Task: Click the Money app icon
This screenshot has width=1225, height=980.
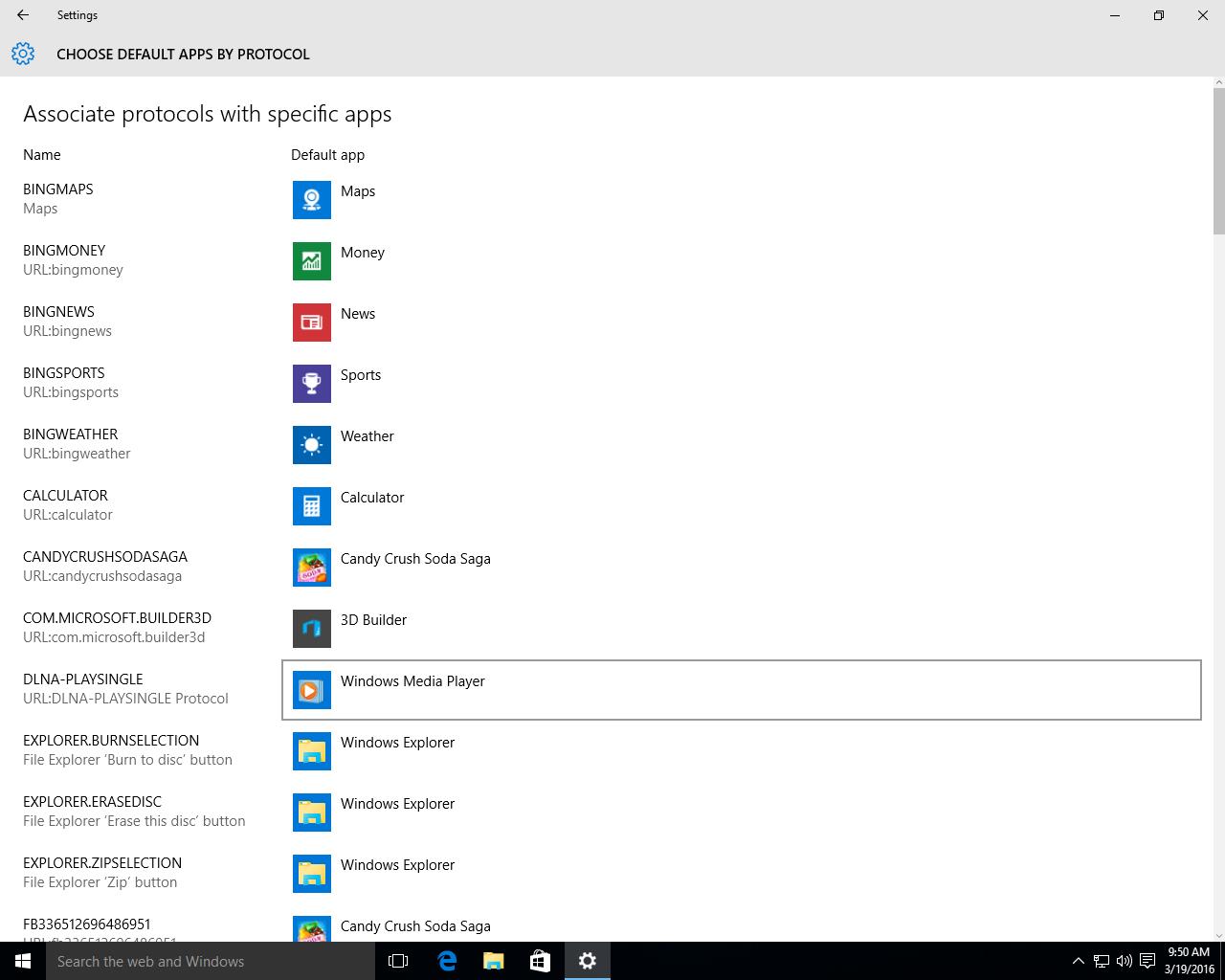Action: coord(312,260)
